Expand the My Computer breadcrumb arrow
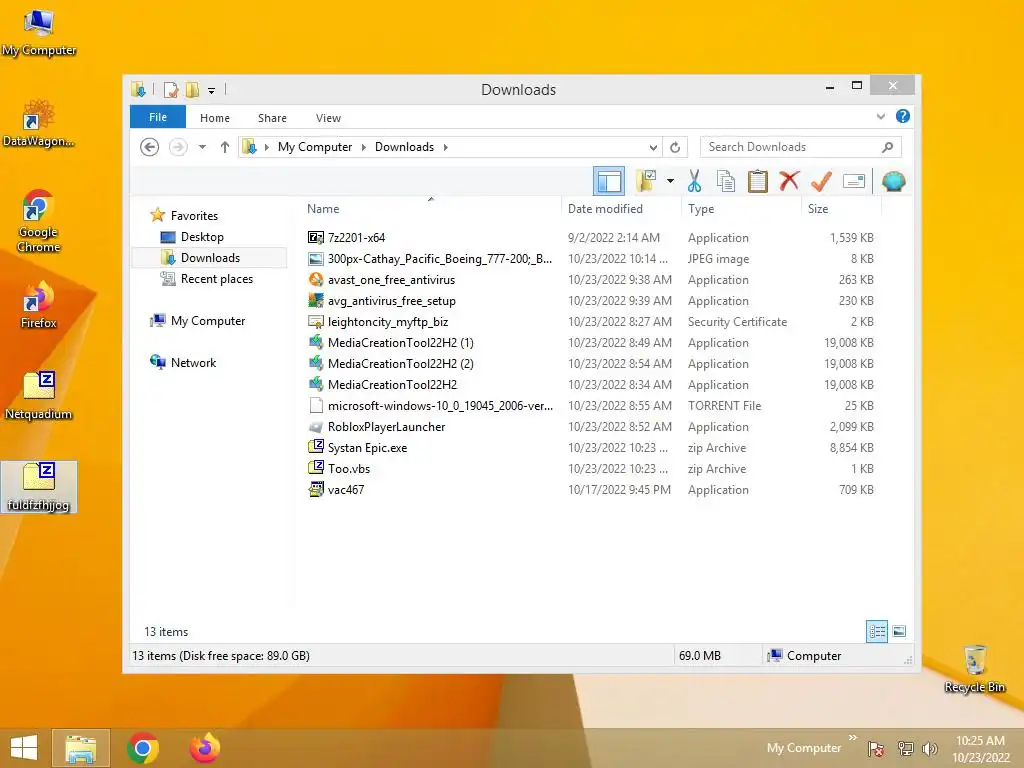The height and width of the screenshot is (768, 1024). pyautogui.click(x=363, y=147)
